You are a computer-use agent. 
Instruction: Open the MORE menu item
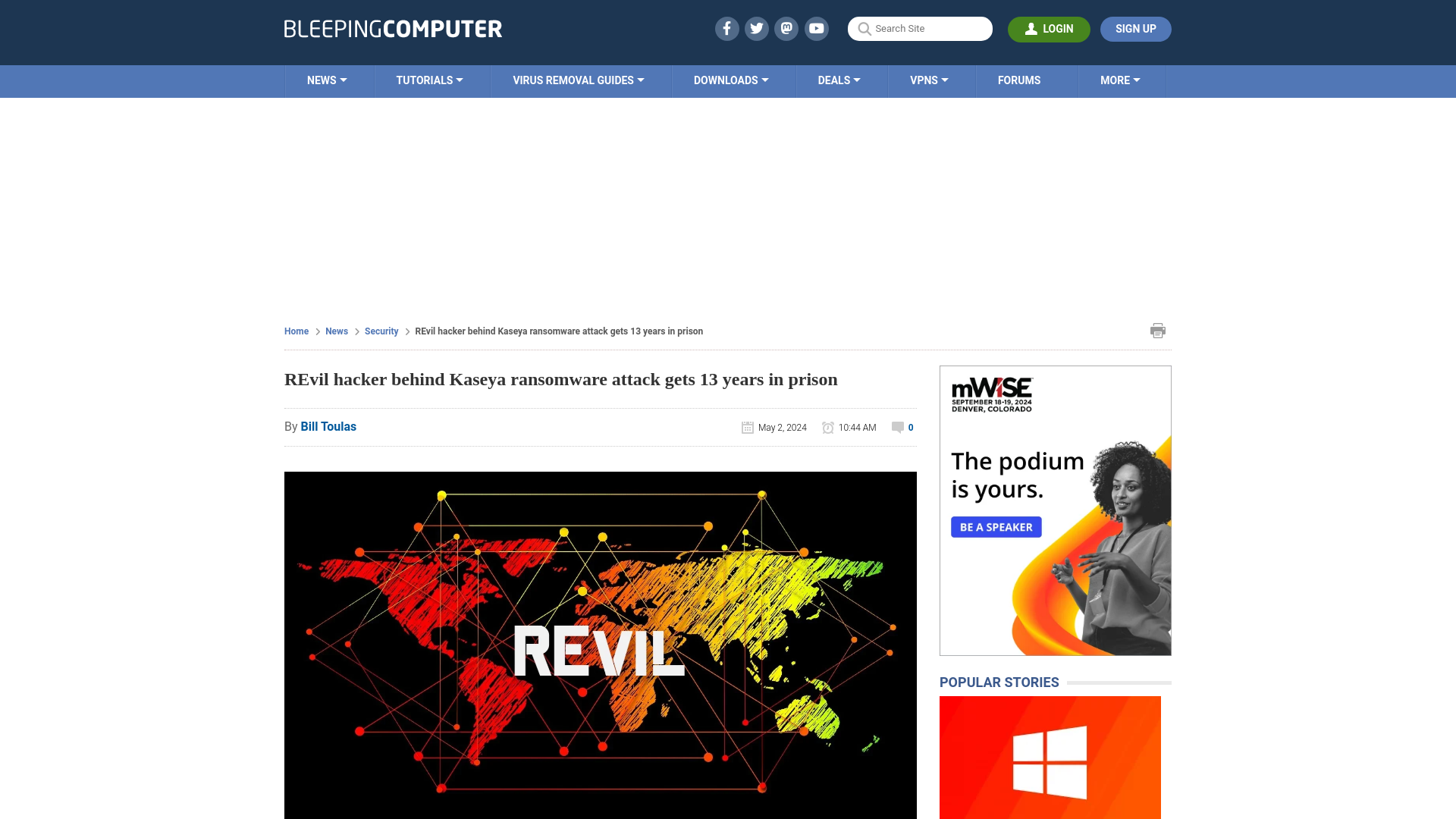click(x=1120, y=81)
